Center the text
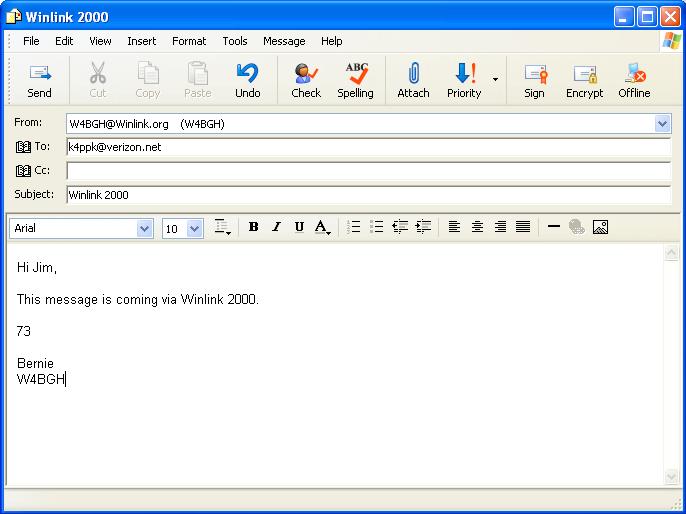This screenshot has width=686, height=514. 477,227
